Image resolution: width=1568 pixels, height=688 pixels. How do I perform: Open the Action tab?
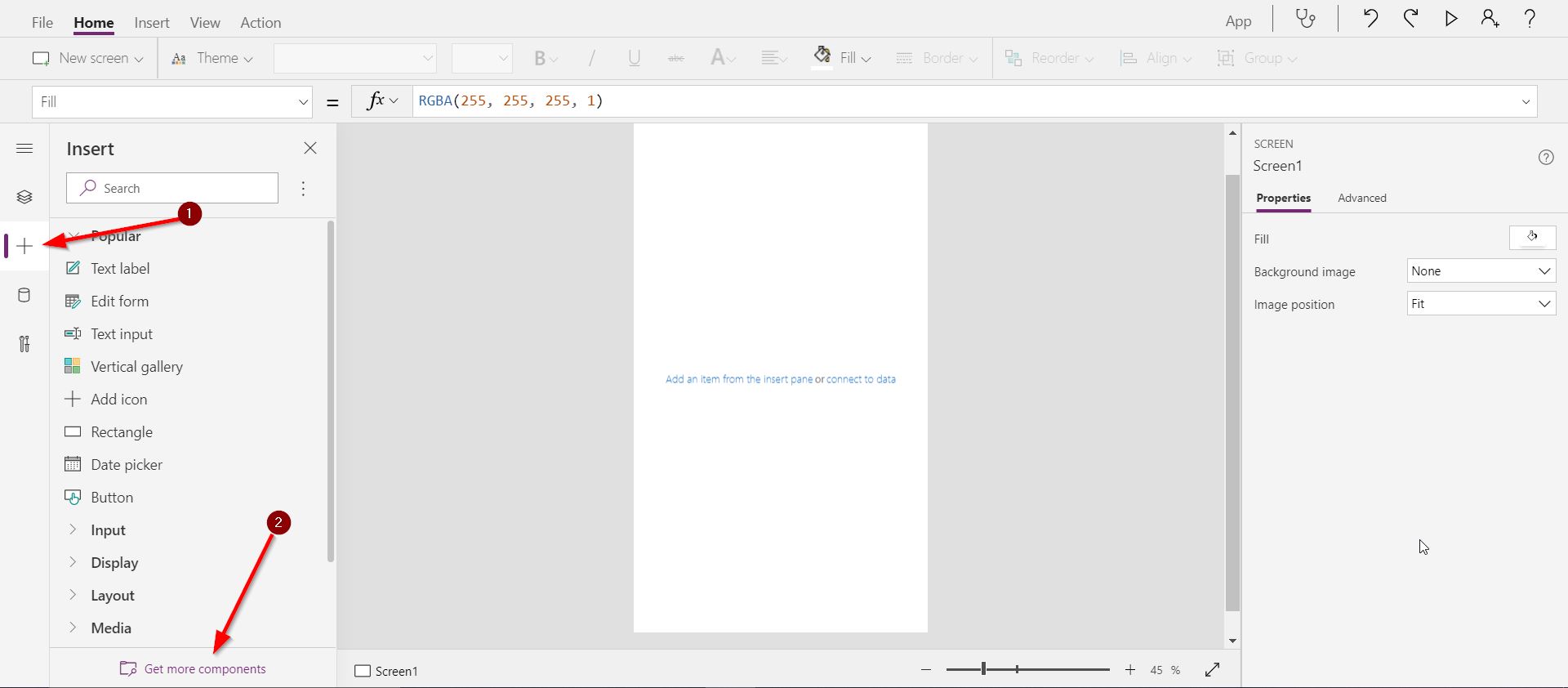click(x=261, y=23)
